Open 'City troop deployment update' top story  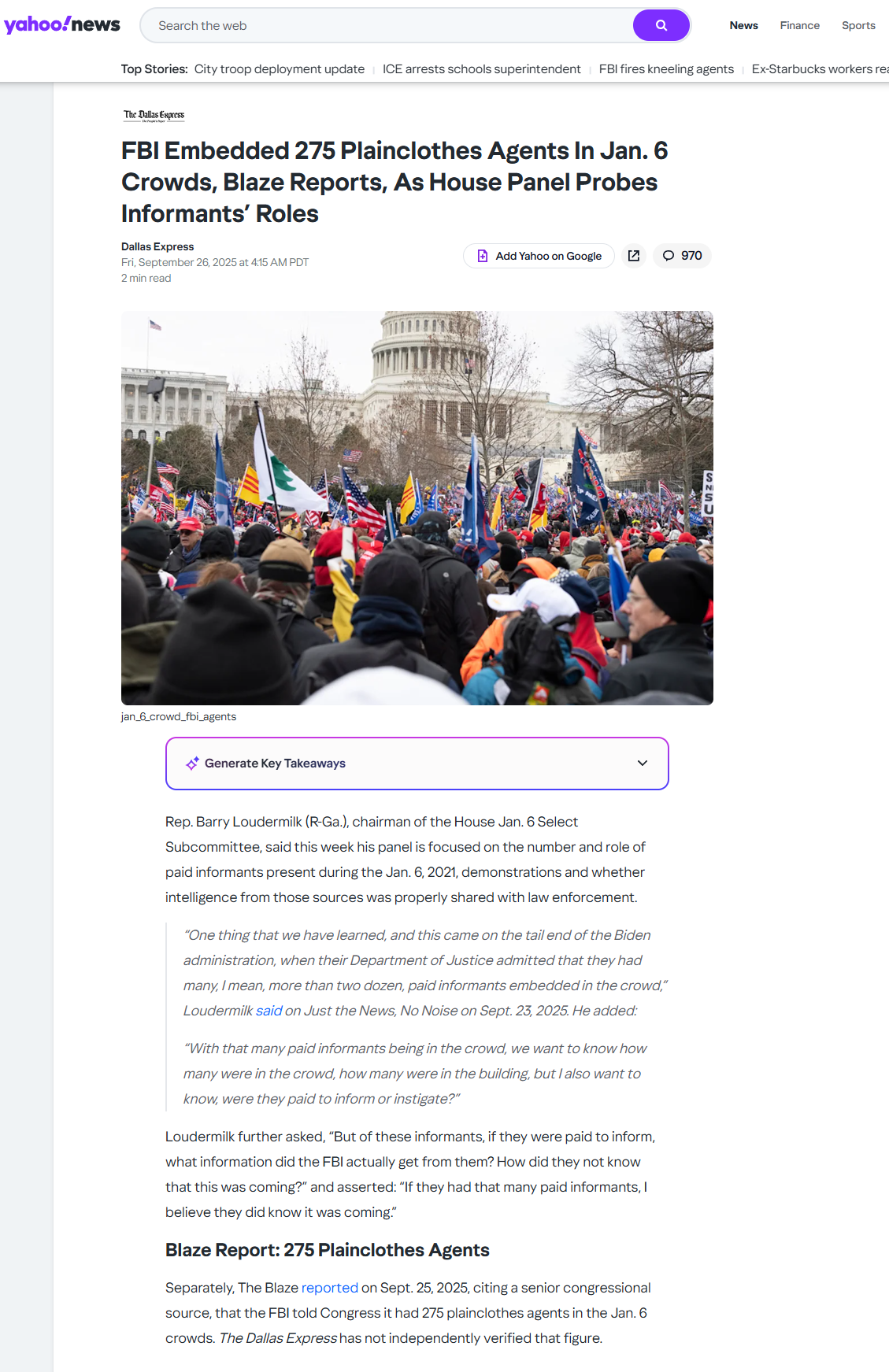pos(280,69)
